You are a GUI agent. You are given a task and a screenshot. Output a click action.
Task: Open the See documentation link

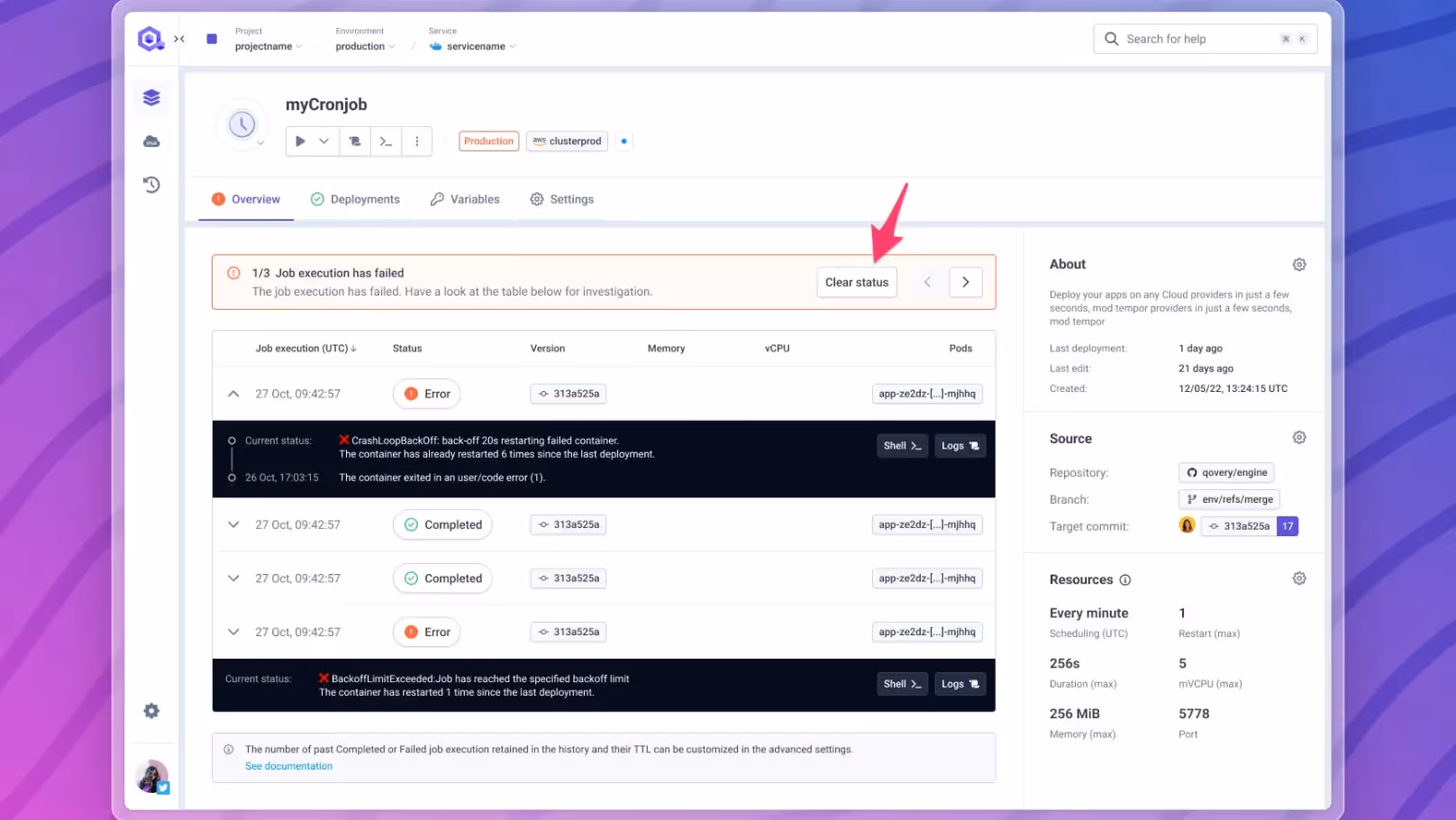click(288, 766)
